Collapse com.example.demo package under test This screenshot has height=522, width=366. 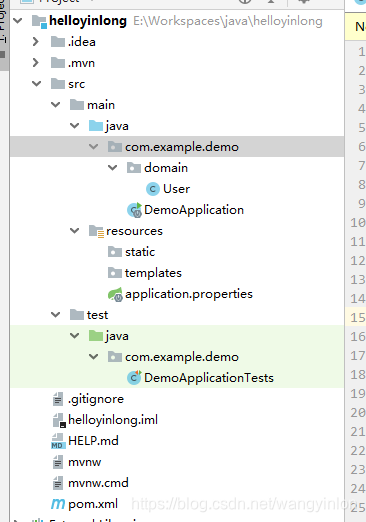tap(93, 357)
